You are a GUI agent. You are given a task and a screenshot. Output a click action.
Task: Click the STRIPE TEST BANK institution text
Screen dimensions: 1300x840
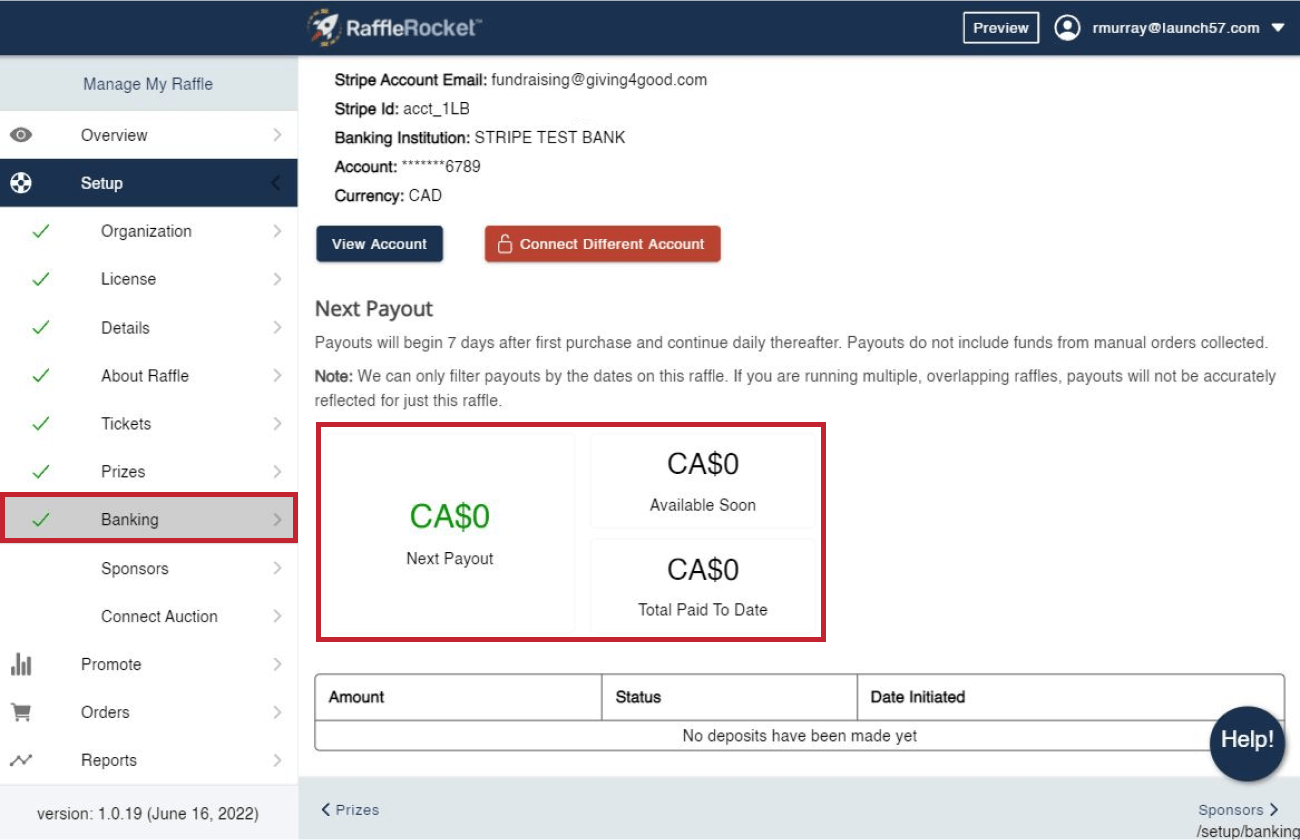click(549, 138)
